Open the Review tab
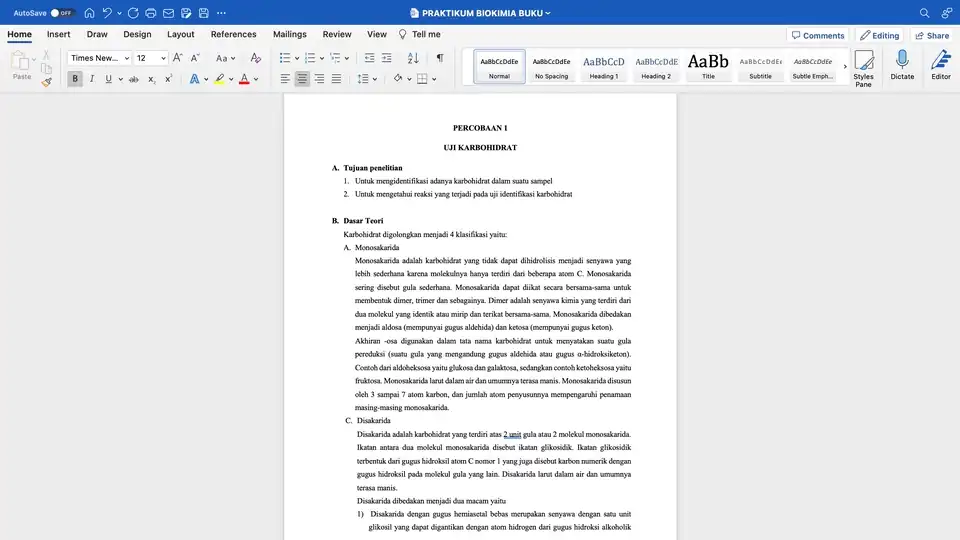 coord(337,34)
